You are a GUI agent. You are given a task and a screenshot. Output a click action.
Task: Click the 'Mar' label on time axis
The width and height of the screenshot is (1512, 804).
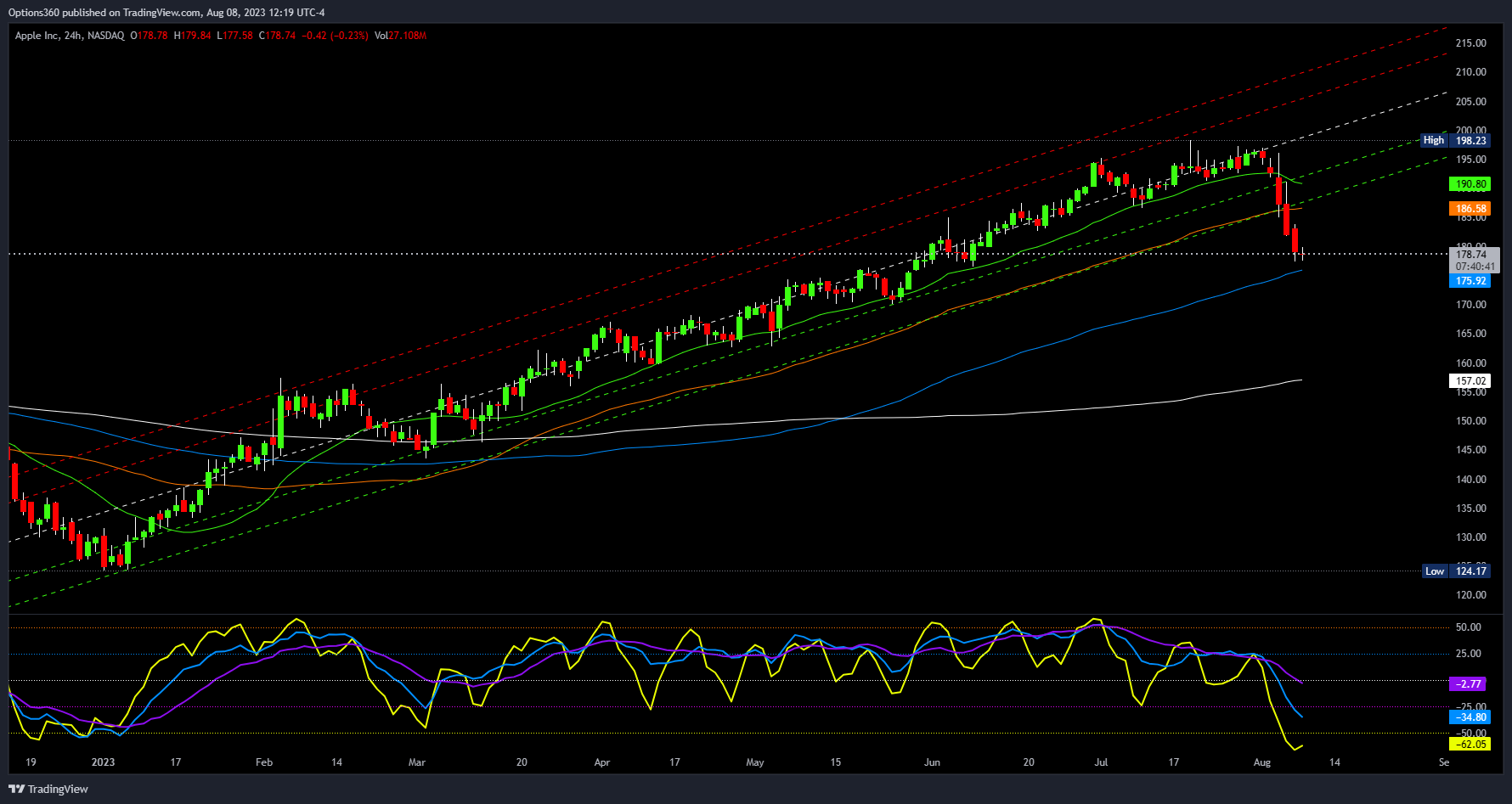416,762
